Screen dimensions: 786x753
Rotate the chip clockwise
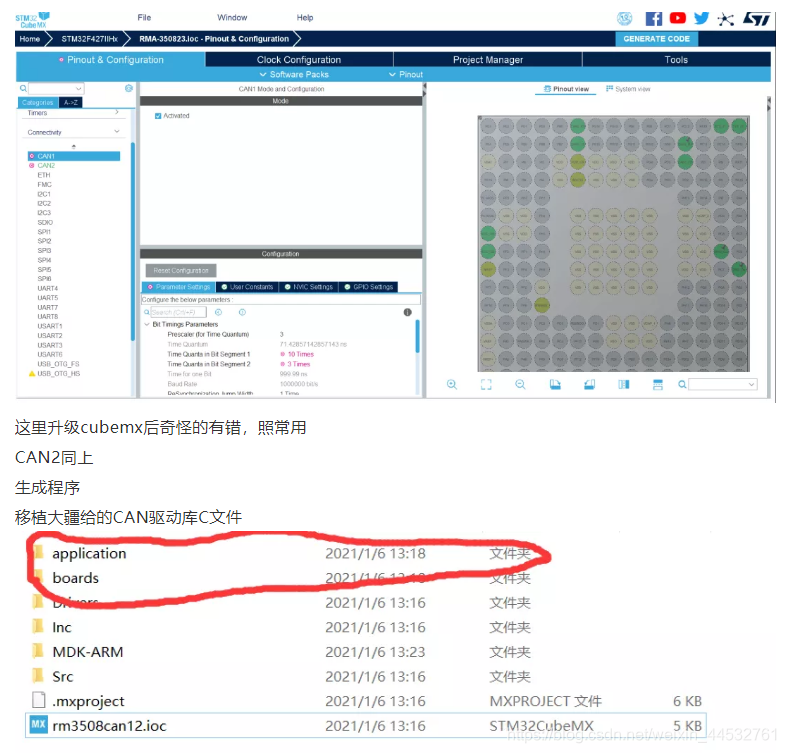555,385
